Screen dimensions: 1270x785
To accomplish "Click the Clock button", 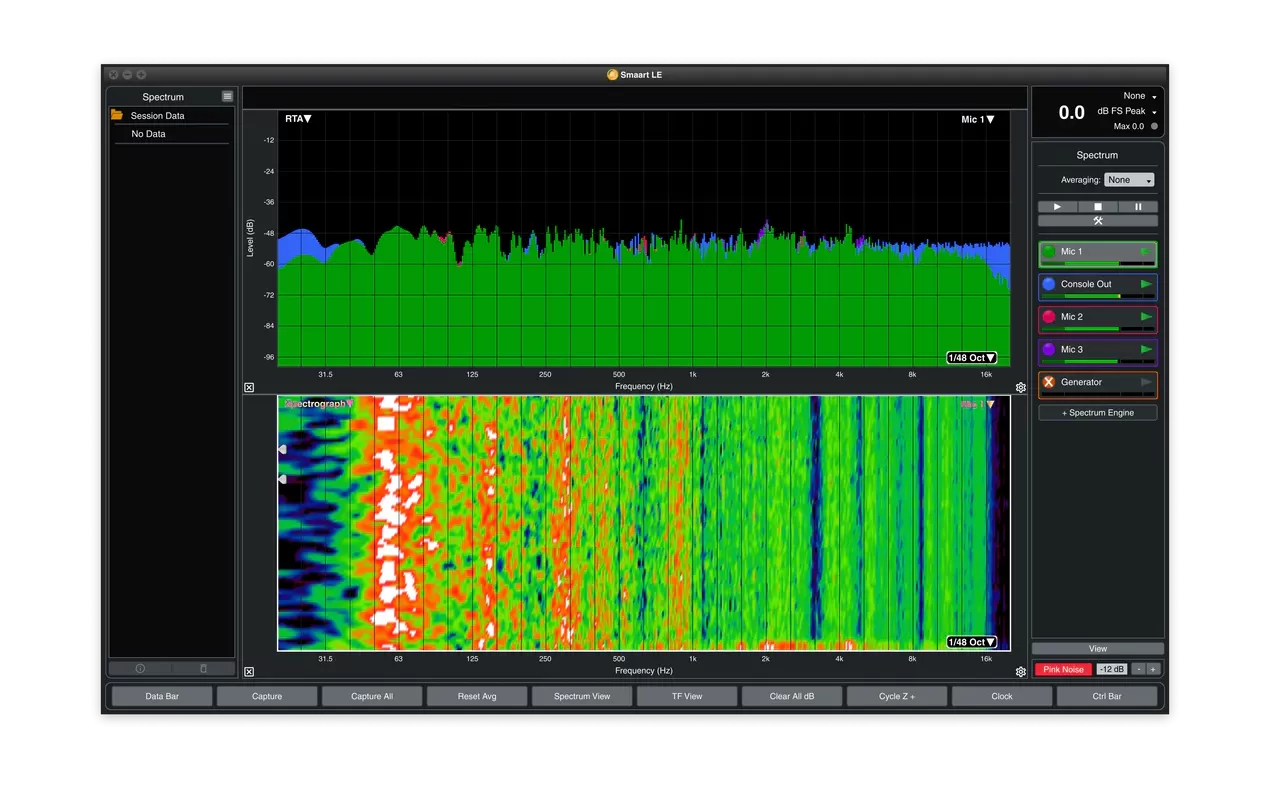I will [1002, 696].
